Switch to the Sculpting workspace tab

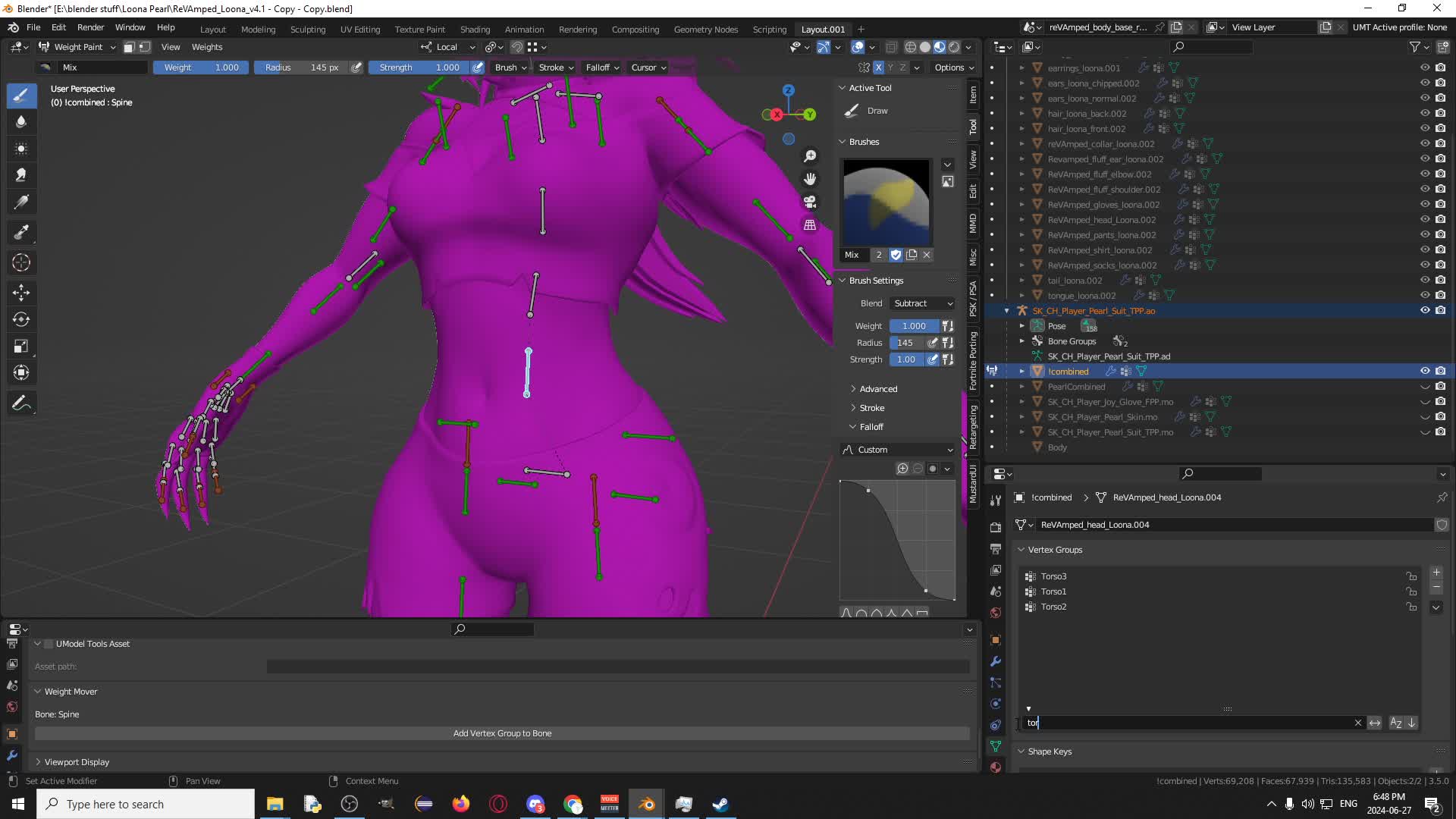coord(307,30)
